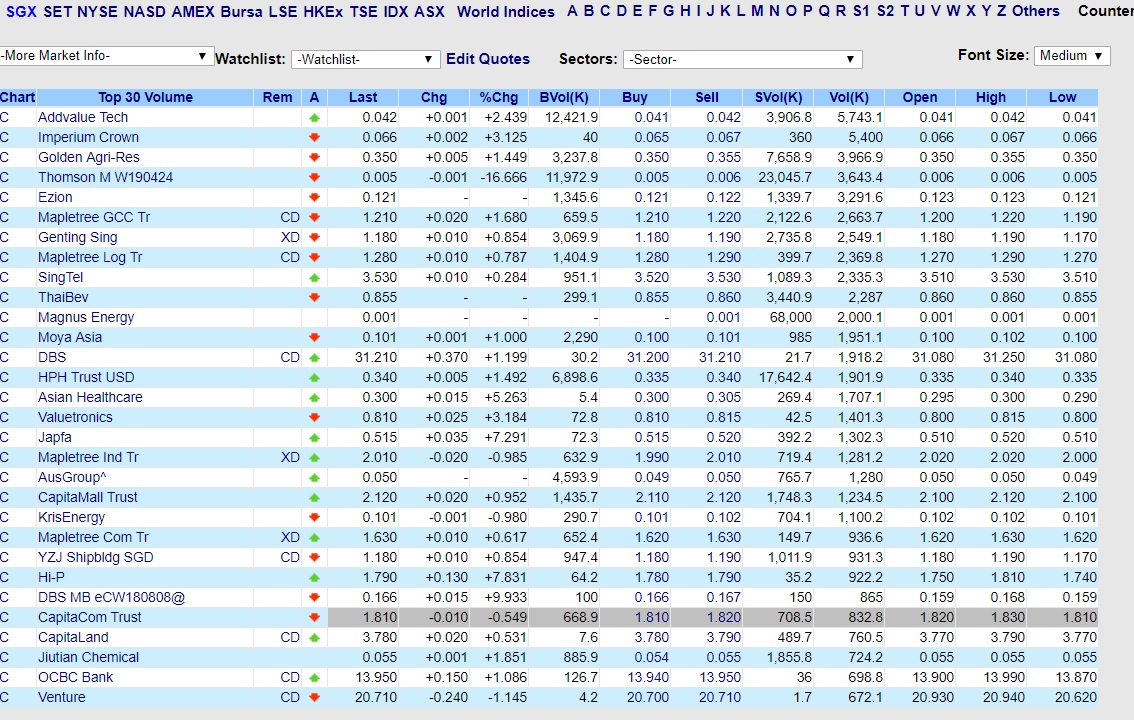Click Venture change value -0.240
Viewport: 1134px width, 720px height.
[446, 698]
